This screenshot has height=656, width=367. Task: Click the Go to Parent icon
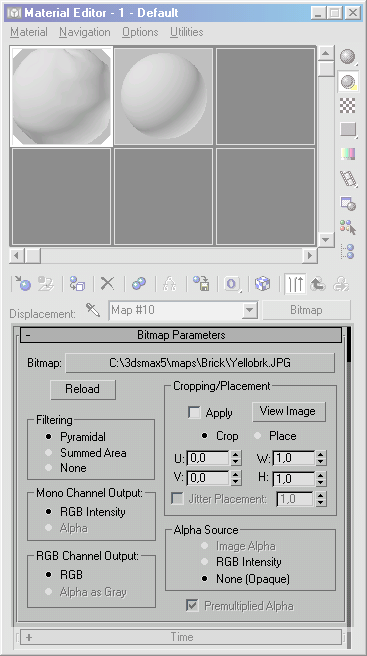(x=318, y=284)
